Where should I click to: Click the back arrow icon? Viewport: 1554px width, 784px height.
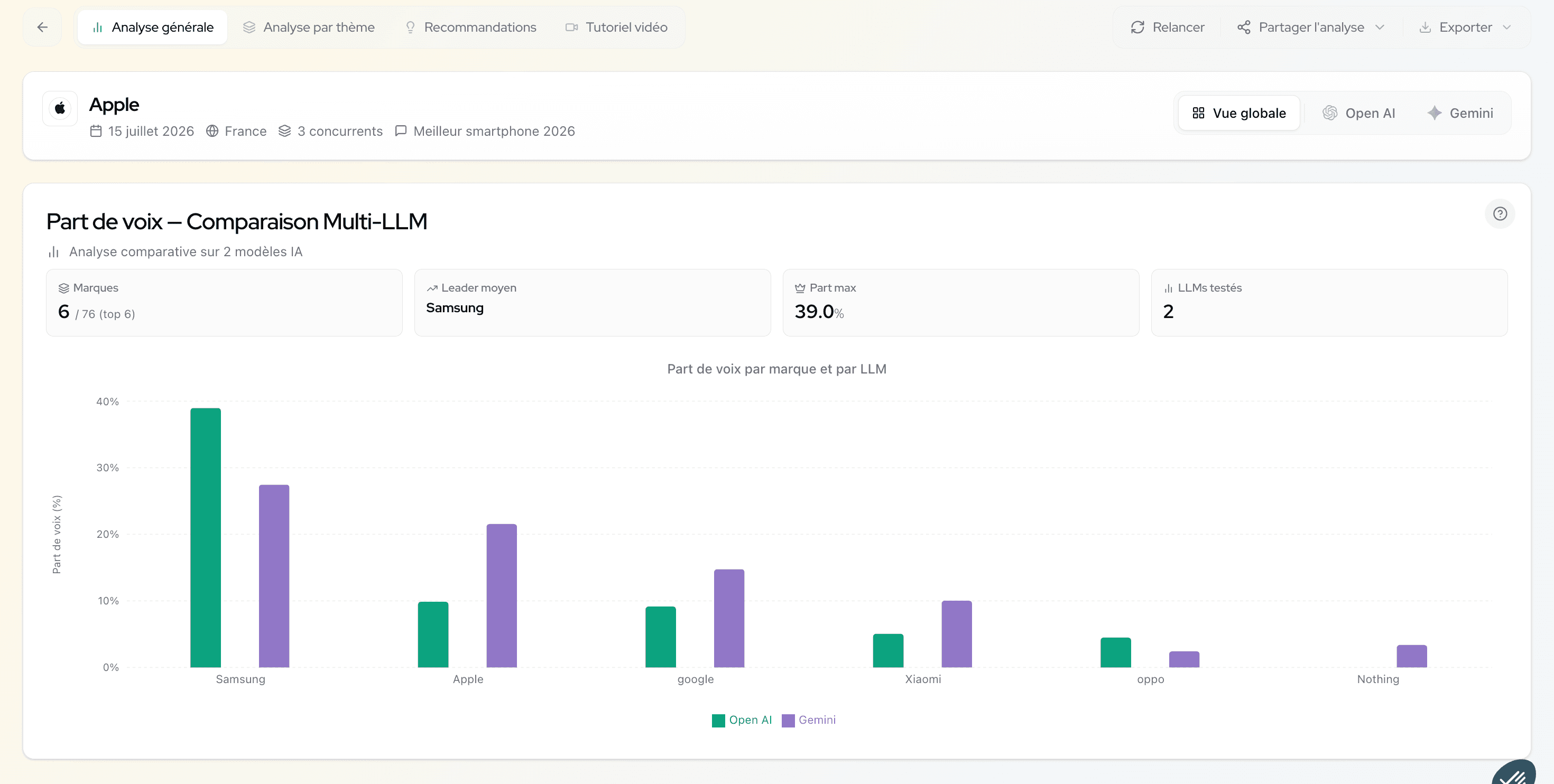tap(42, 27)
